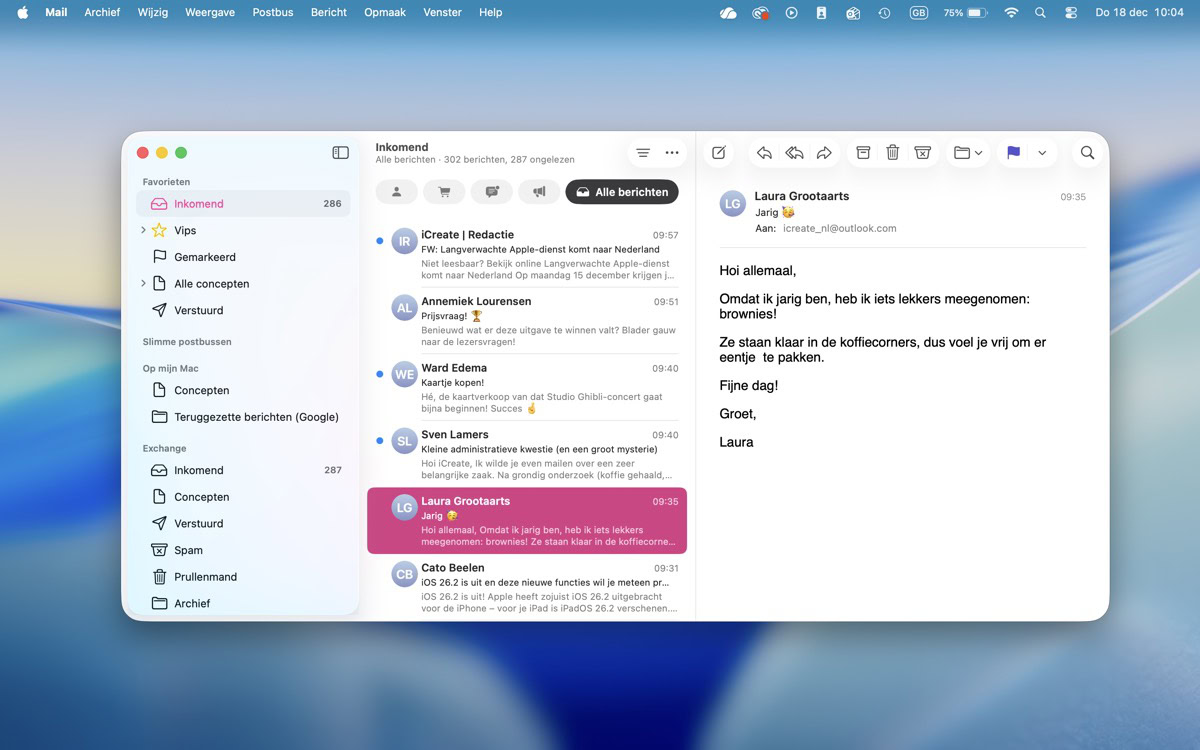Archive the selected message via toolbar icon
1200x750 pixels.
pos(863,153)
